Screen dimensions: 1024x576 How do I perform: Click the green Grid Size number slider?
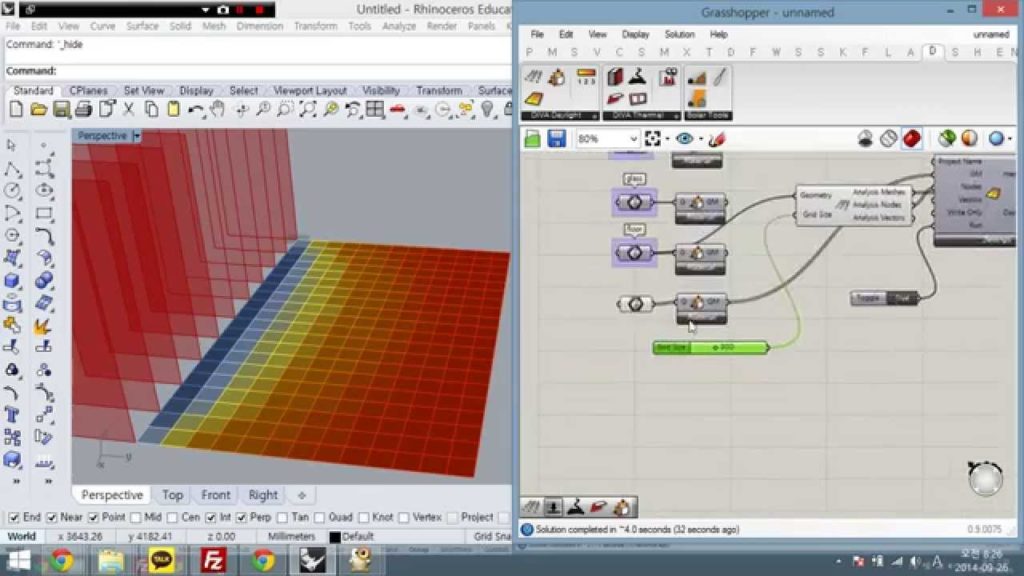pos(710,347)
